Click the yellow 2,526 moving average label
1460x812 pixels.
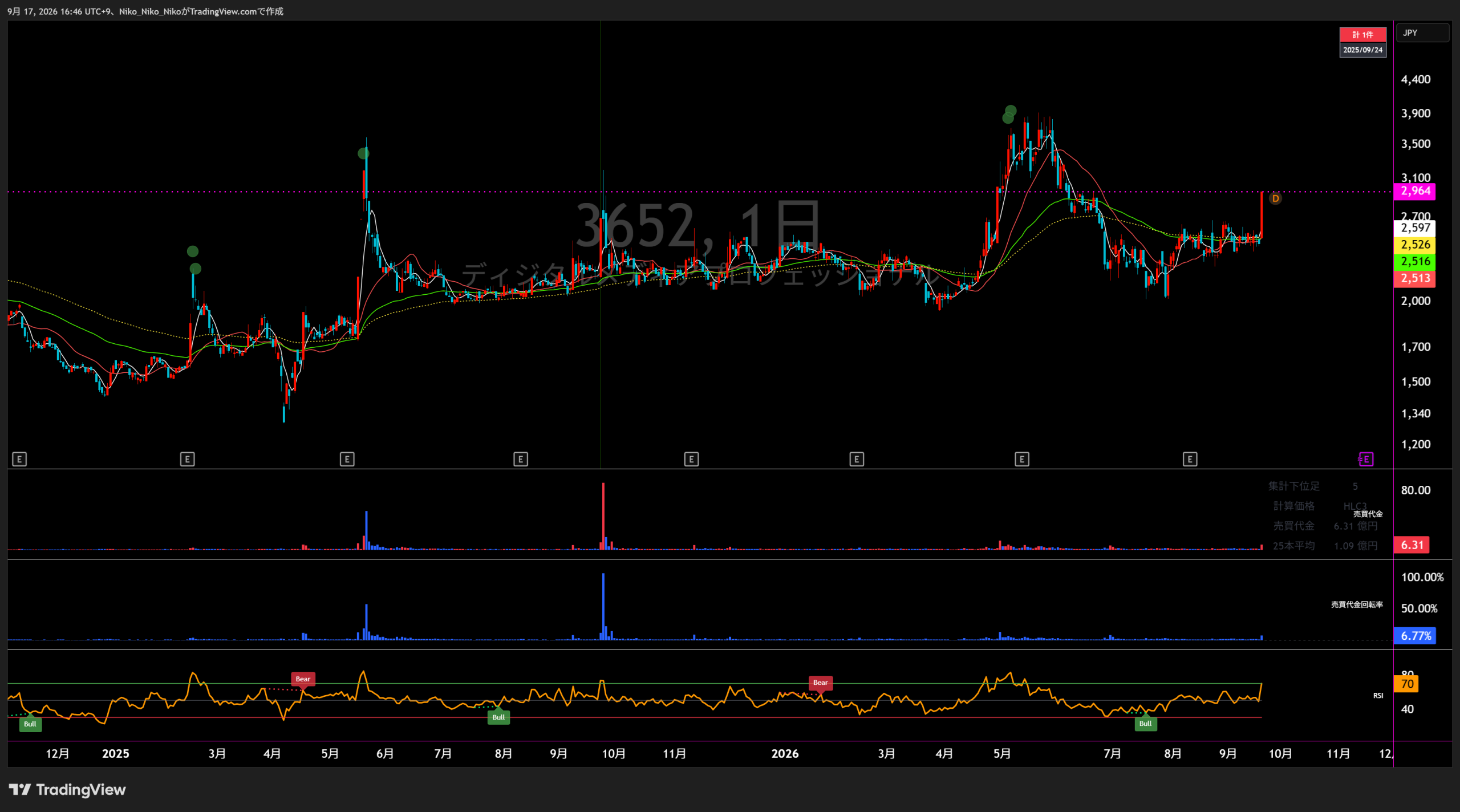[x=1414, y=245]
